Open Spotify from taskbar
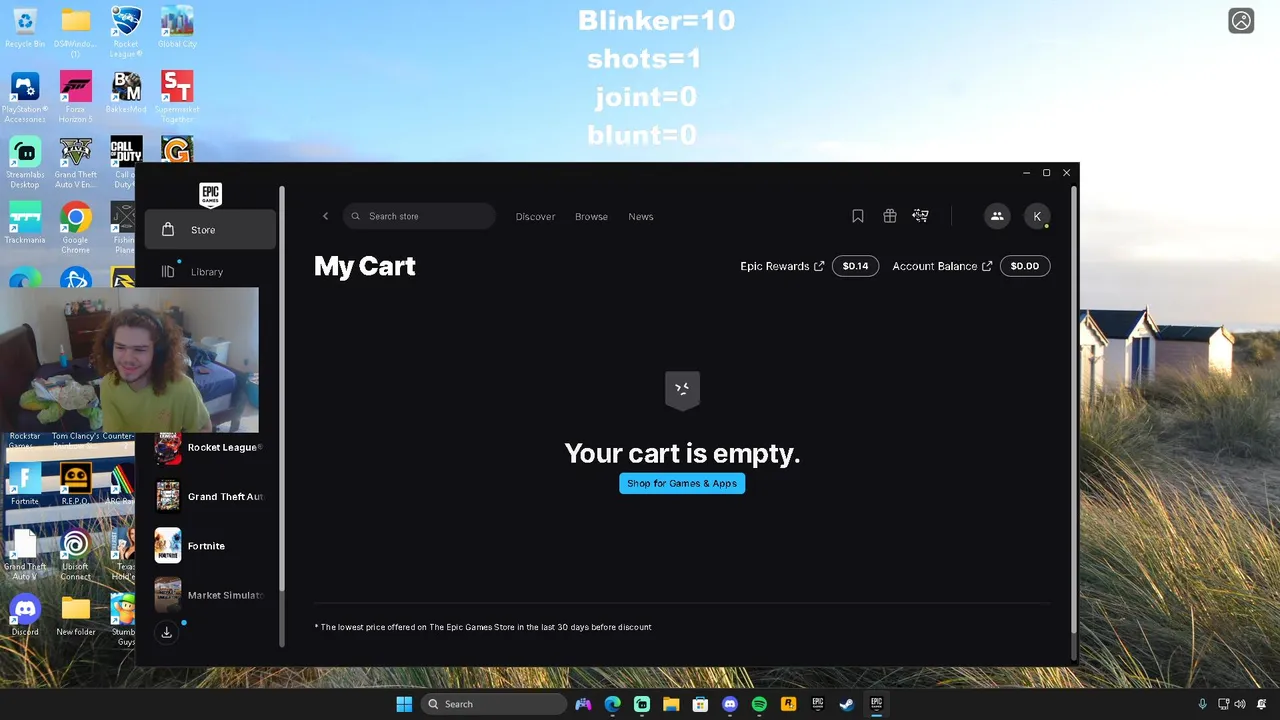 759,704
